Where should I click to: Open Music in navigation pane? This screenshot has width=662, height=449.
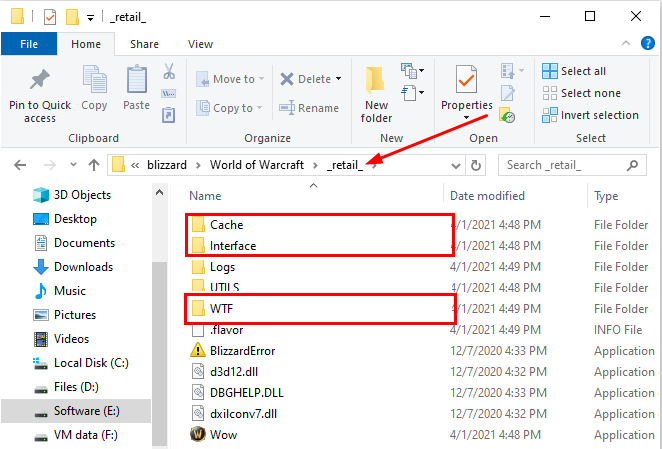tap(60, 291)
